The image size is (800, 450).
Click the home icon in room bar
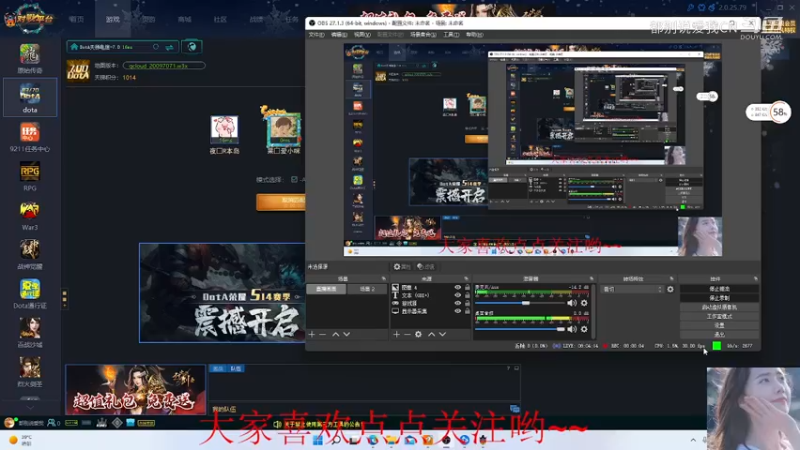pyautogui.click(x=74, y=47)
